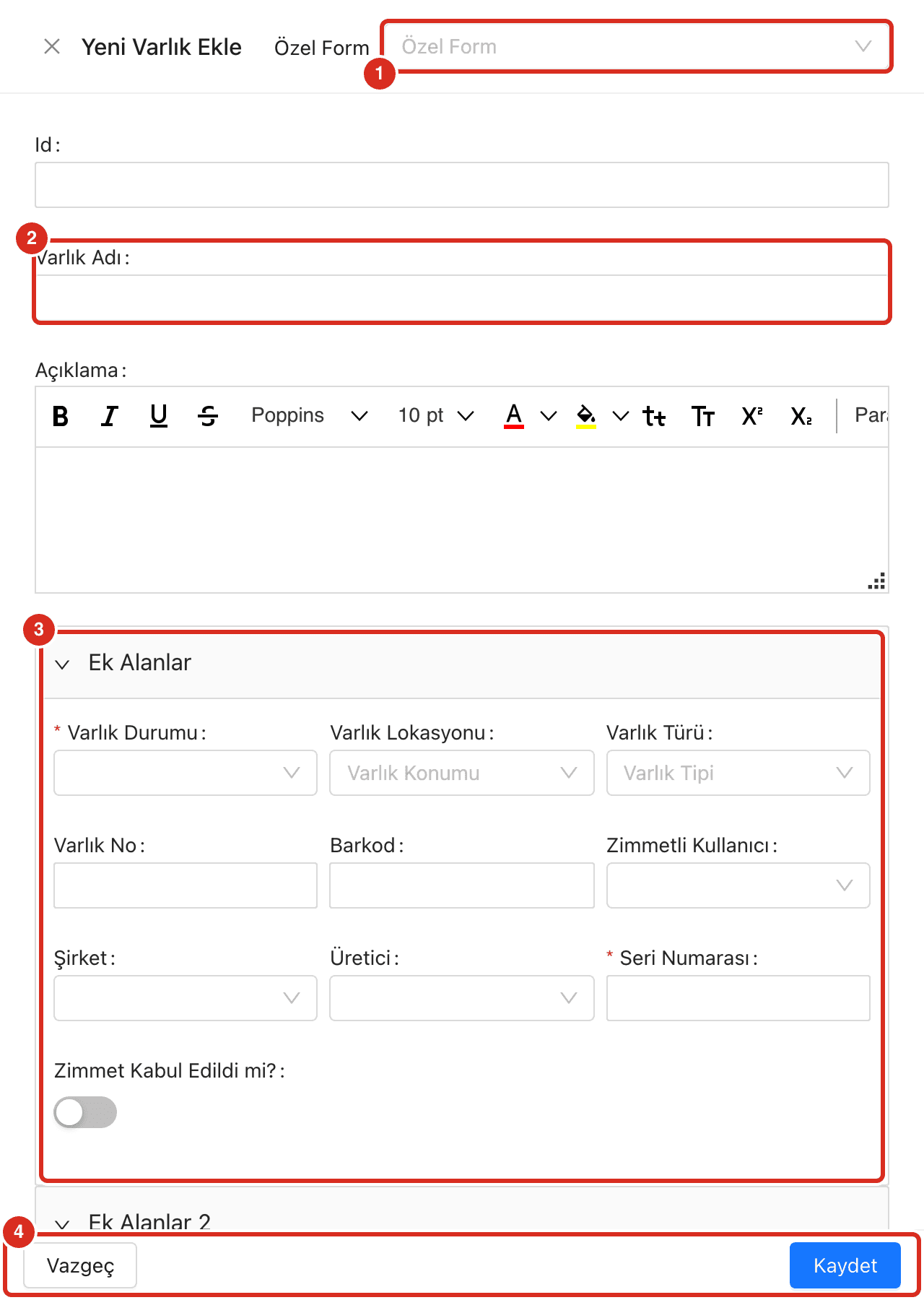
Task: Click the lowercase tt text transform icon
Action: tap(654, 416)
